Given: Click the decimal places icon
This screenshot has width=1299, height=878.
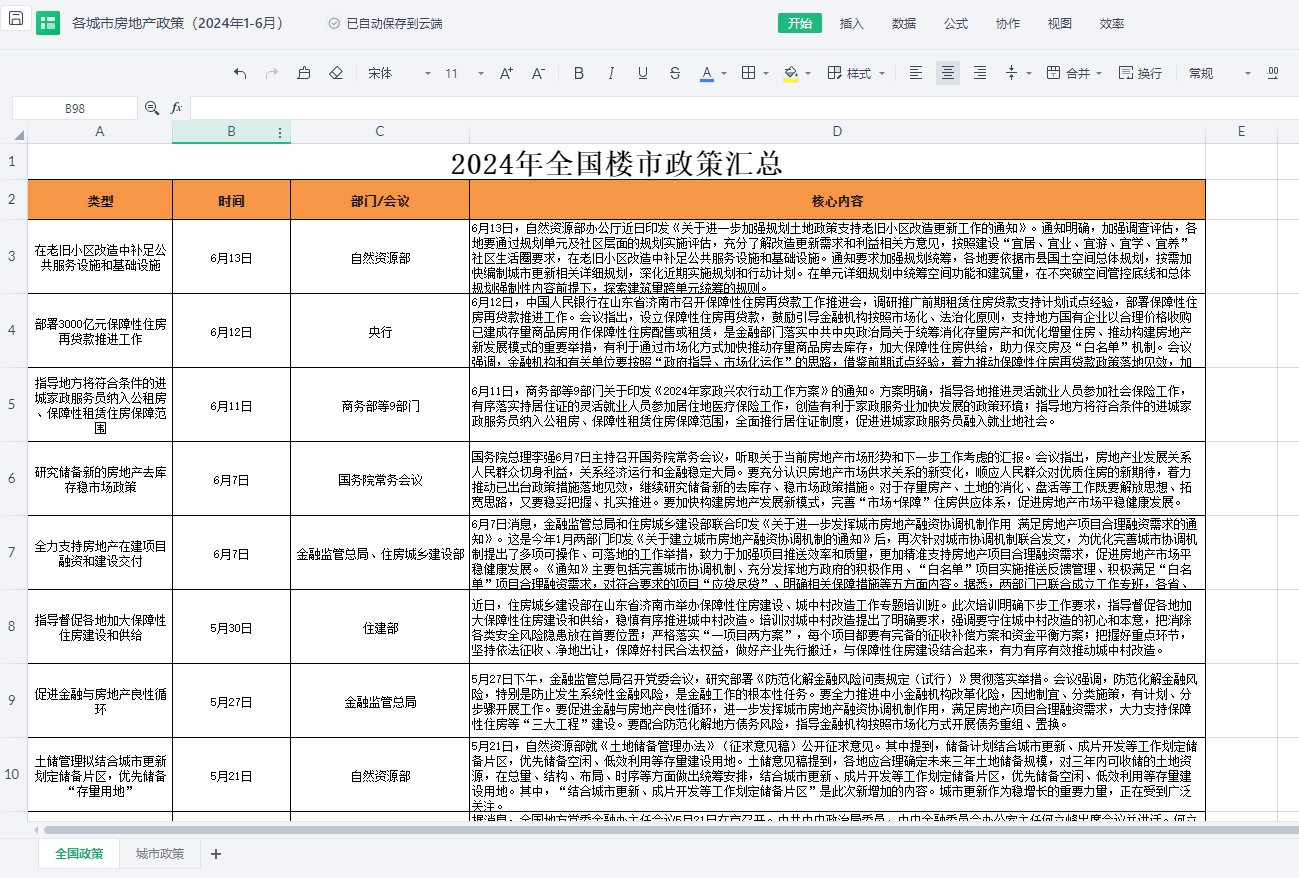Looking at the screenshot, I should click(1273, 73).
